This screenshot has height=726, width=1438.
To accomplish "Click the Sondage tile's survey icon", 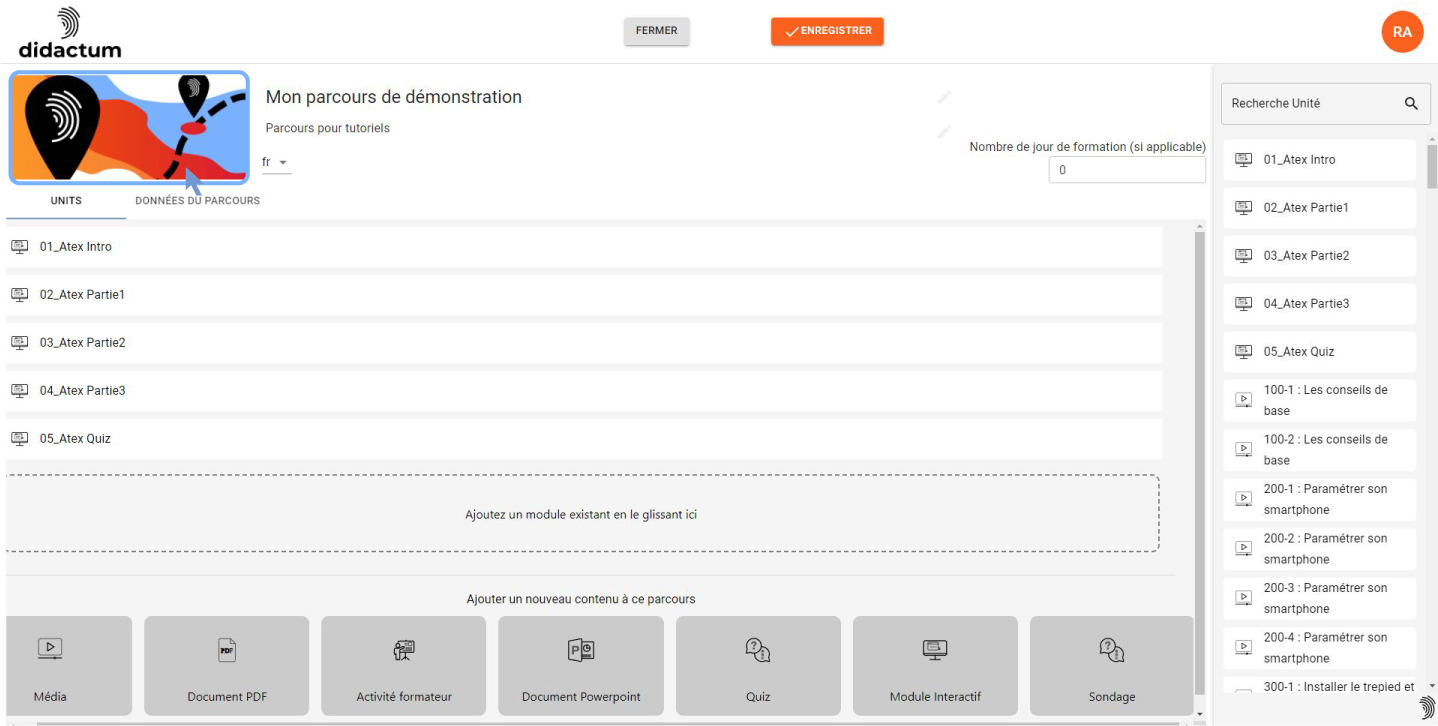I will point(1111,650).
